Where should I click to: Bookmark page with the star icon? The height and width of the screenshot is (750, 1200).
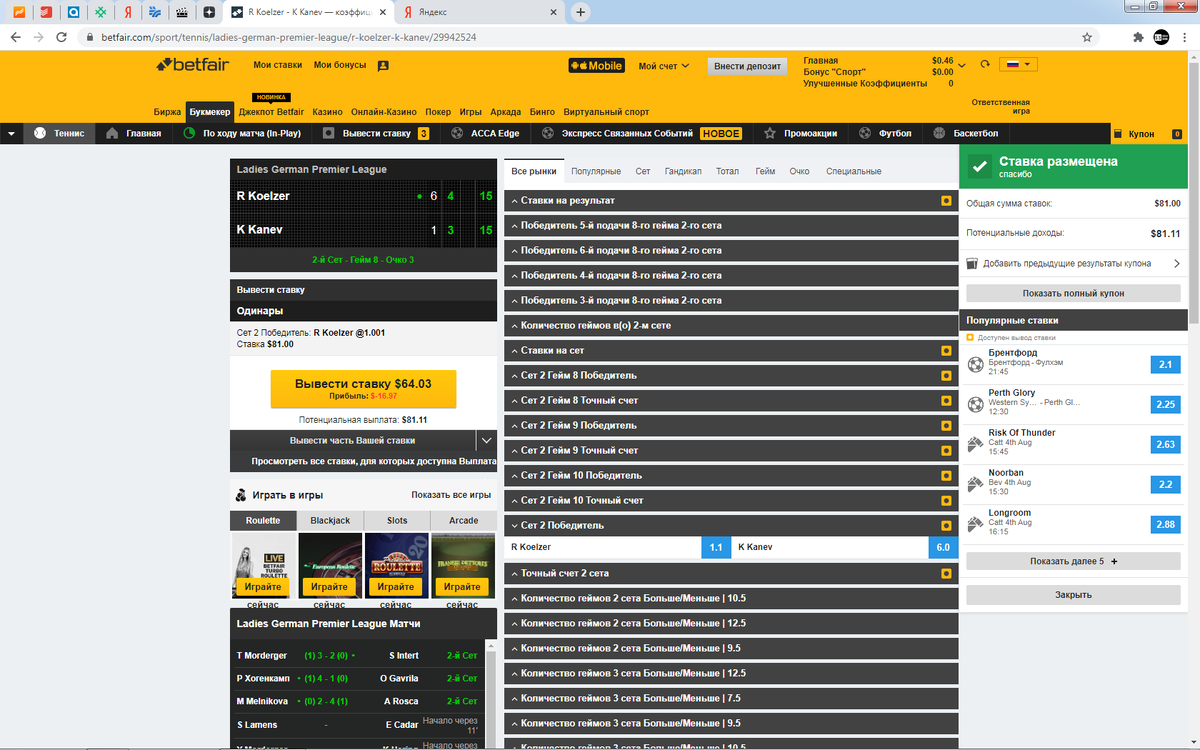pos(1087,37)
